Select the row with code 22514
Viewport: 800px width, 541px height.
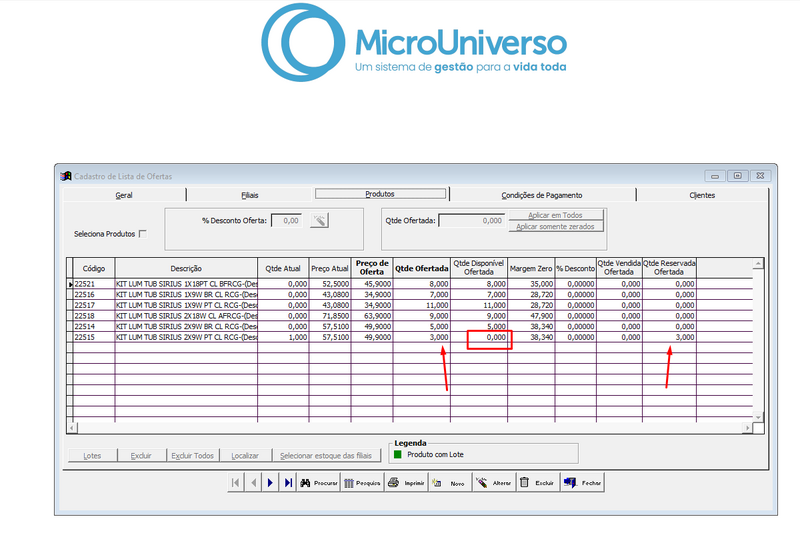click(411, 327)
